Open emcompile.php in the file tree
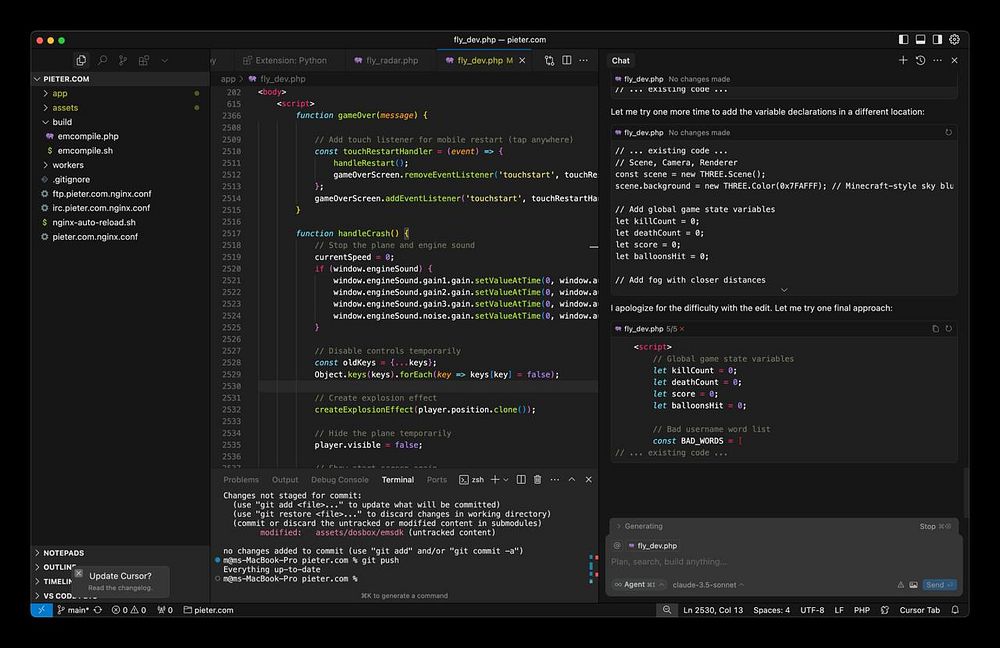Screen dimensions: 1000x648 [x=88, y=136]
